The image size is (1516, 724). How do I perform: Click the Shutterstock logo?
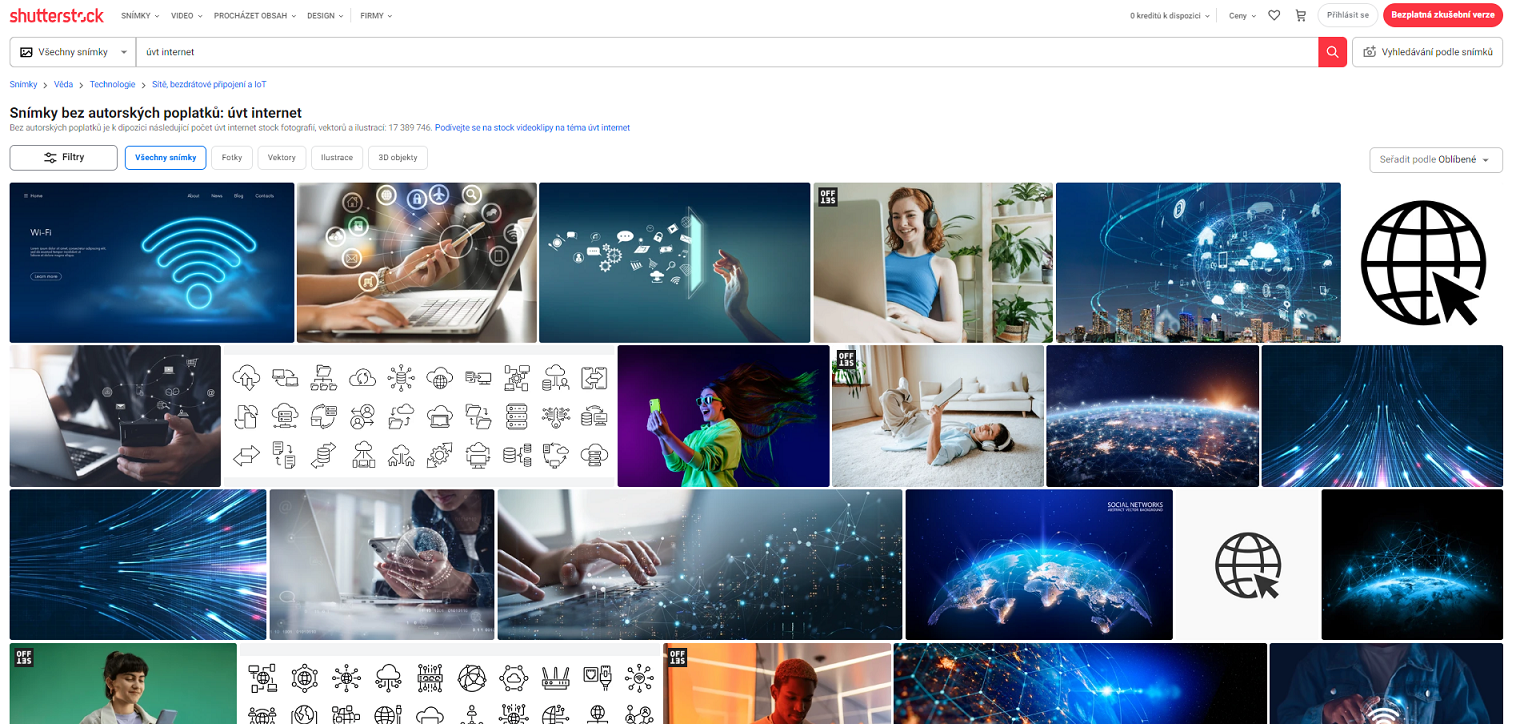(58, 15)
